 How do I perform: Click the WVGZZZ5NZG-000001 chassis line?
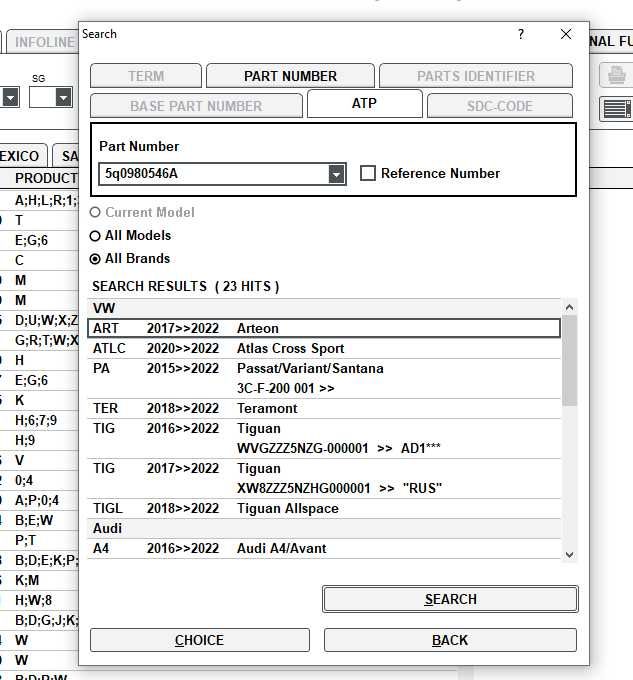click(339, 448)
